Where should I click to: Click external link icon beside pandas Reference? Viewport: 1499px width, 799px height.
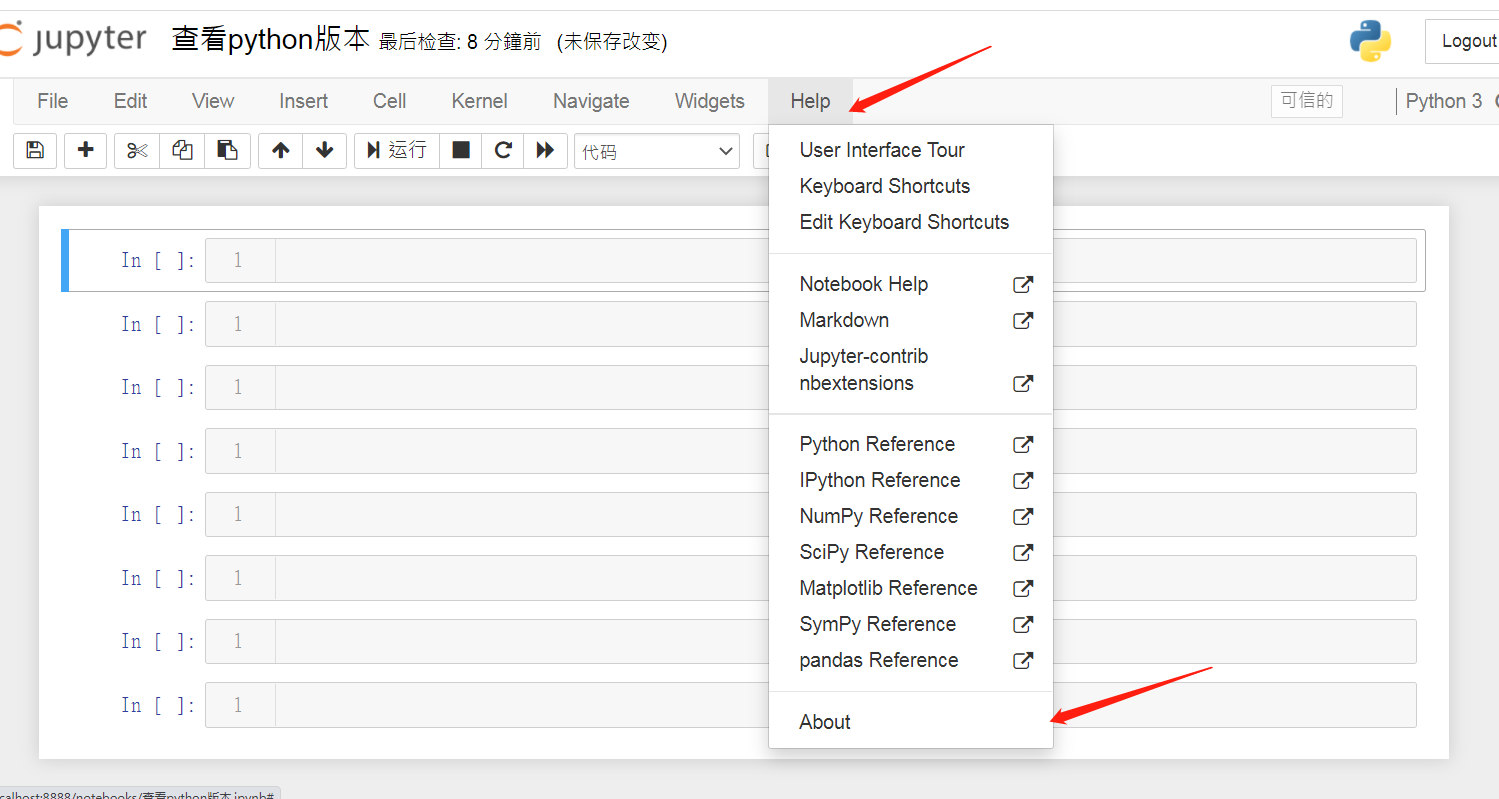(1023, 660)
